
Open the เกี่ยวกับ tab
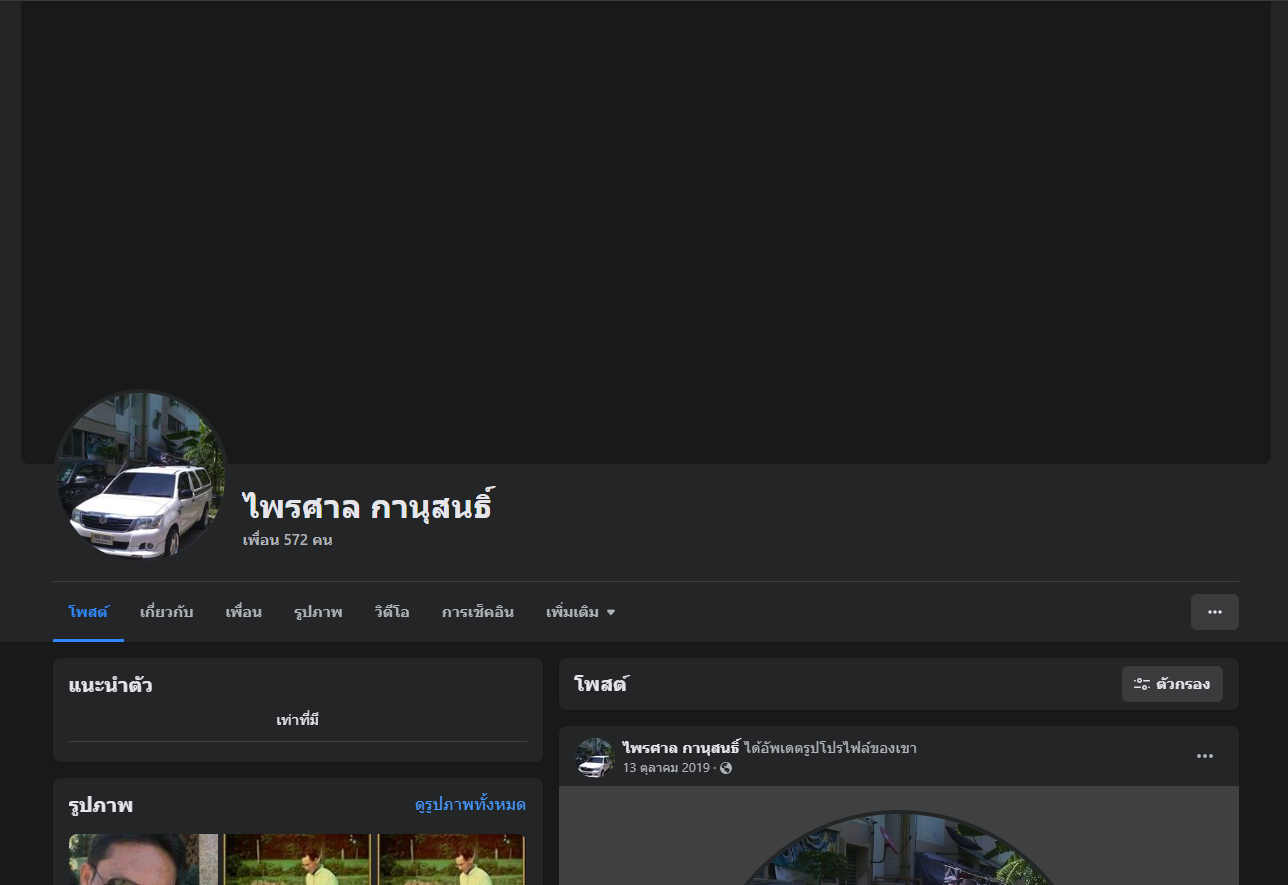click(x=167, y=612)
